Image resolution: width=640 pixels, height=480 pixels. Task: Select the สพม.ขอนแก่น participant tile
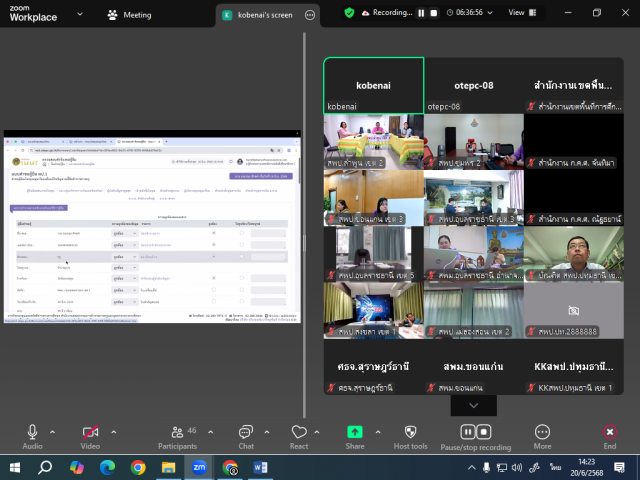coord(474,367)
